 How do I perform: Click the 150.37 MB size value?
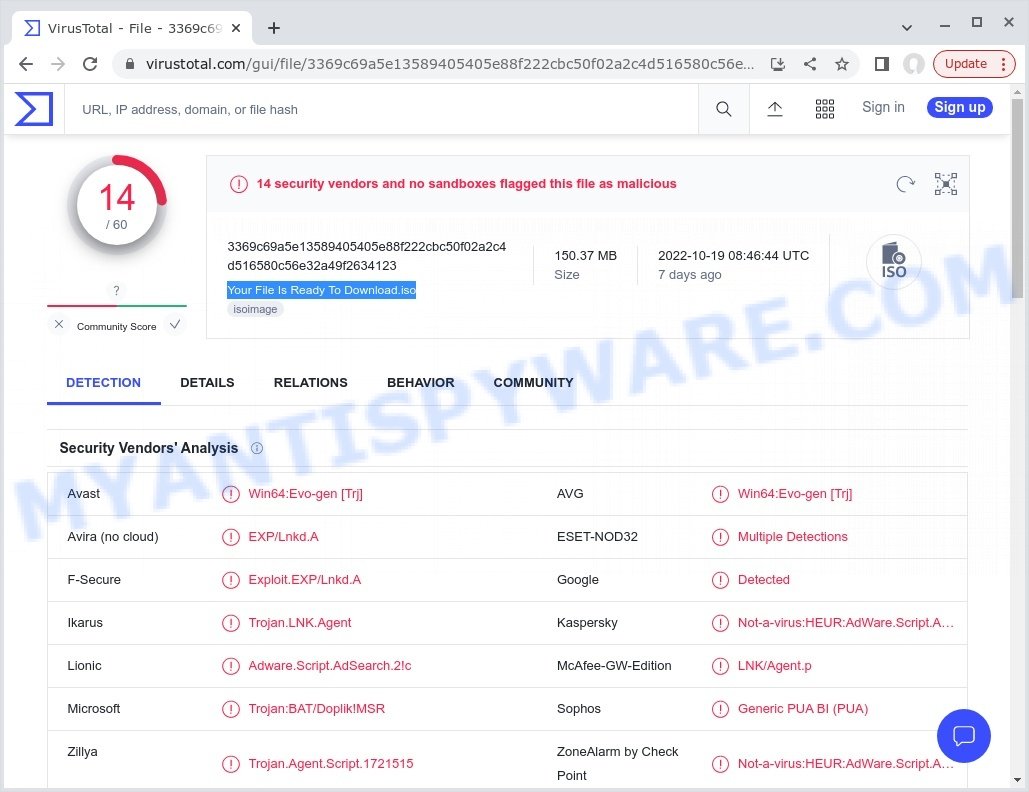point(585,255)
